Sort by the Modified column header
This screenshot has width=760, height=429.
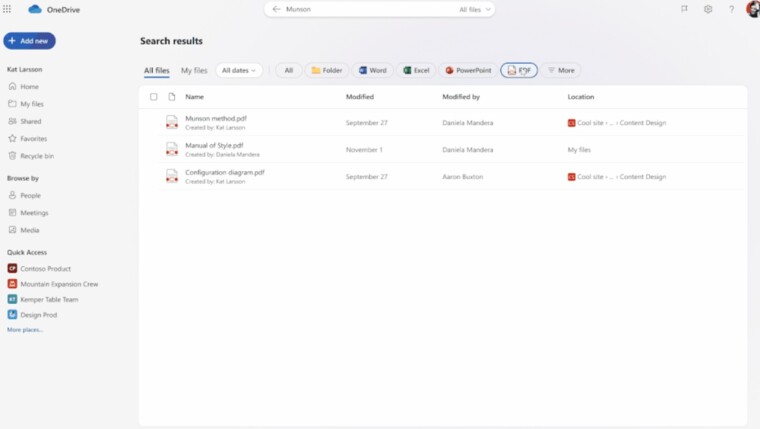pos(360,97)
